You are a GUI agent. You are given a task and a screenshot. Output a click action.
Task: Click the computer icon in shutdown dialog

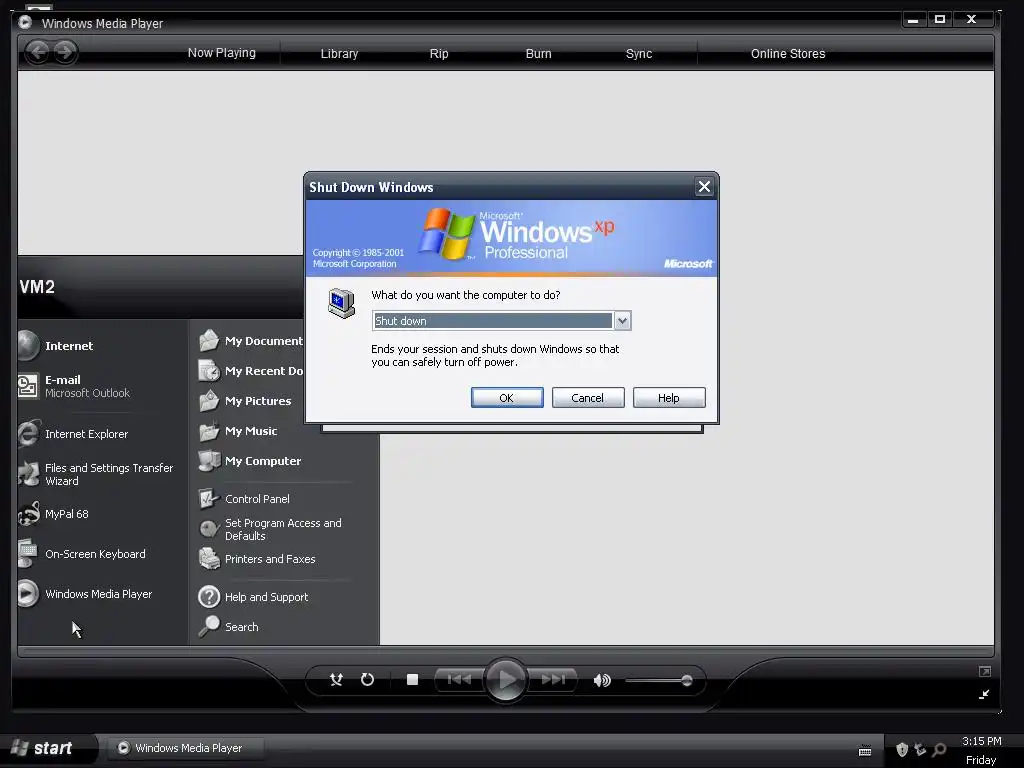[341, 303]
